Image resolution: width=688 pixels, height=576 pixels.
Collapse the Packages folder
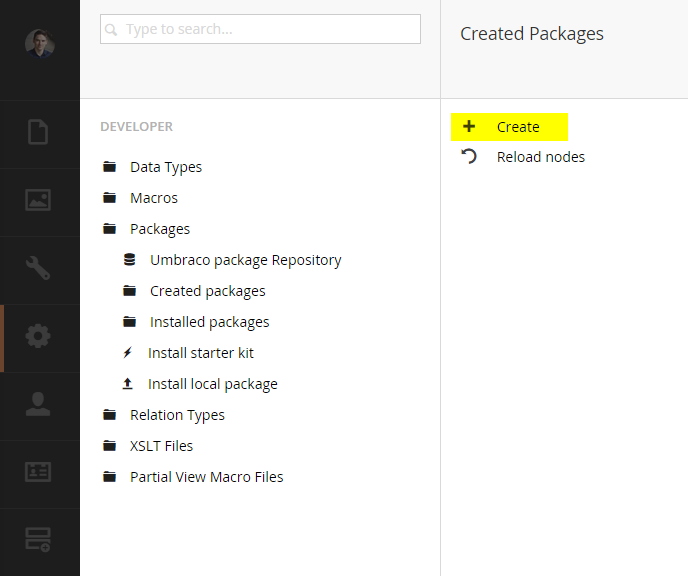click(x=160, y=229)
